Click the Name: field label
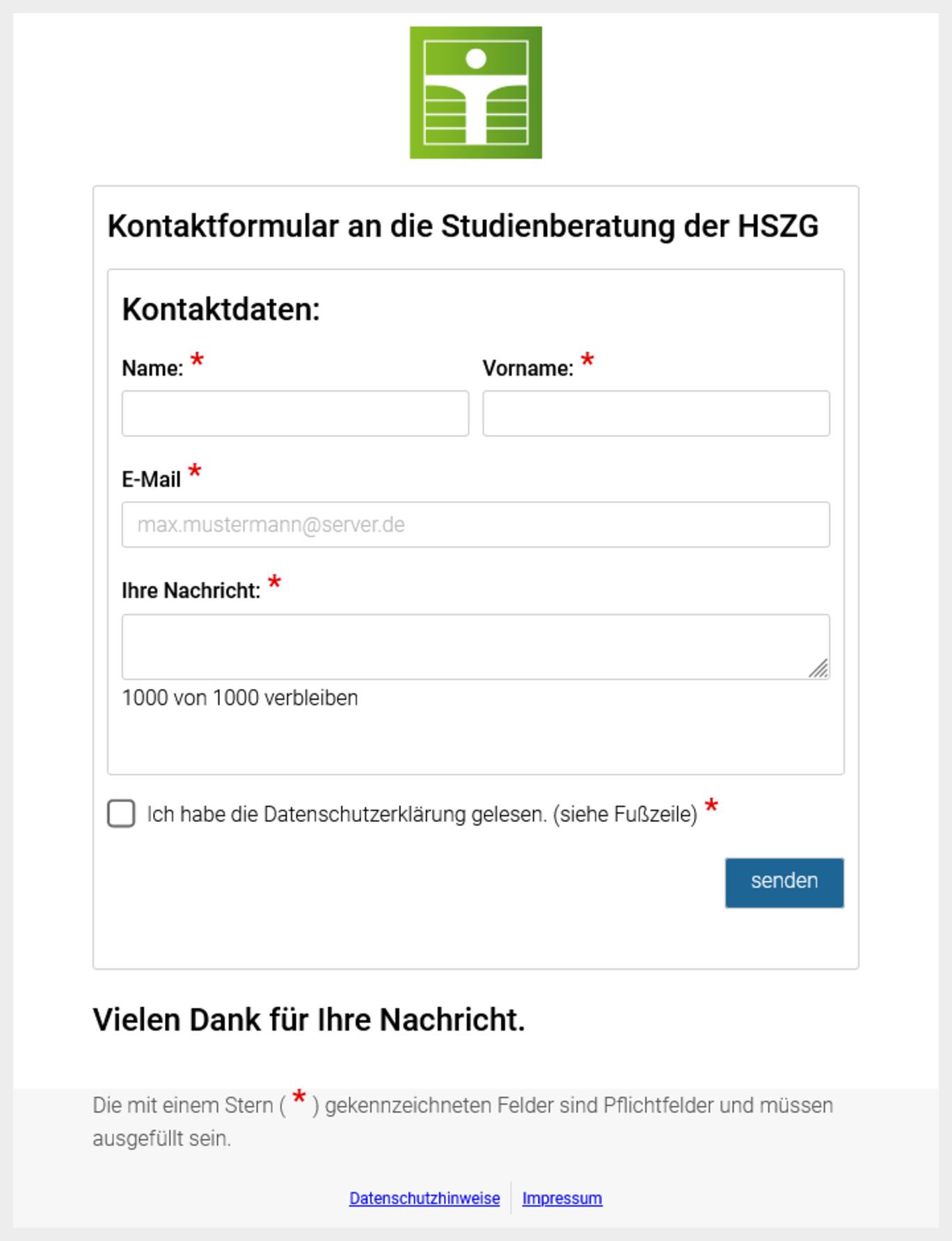 [x=152, y=368]
